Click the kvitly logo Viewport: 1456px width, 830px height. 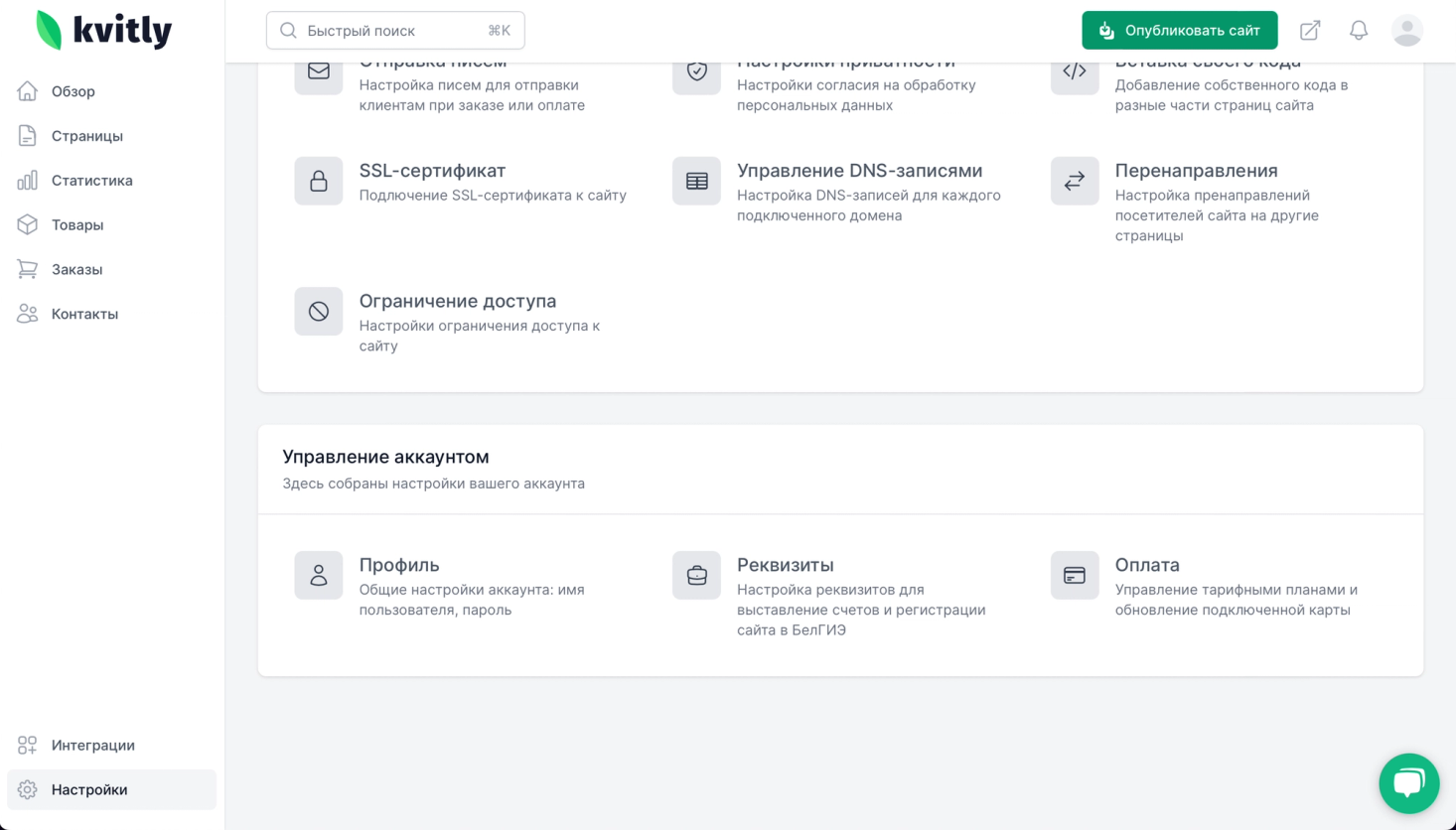pyautogui.click(x=103, y=30)
